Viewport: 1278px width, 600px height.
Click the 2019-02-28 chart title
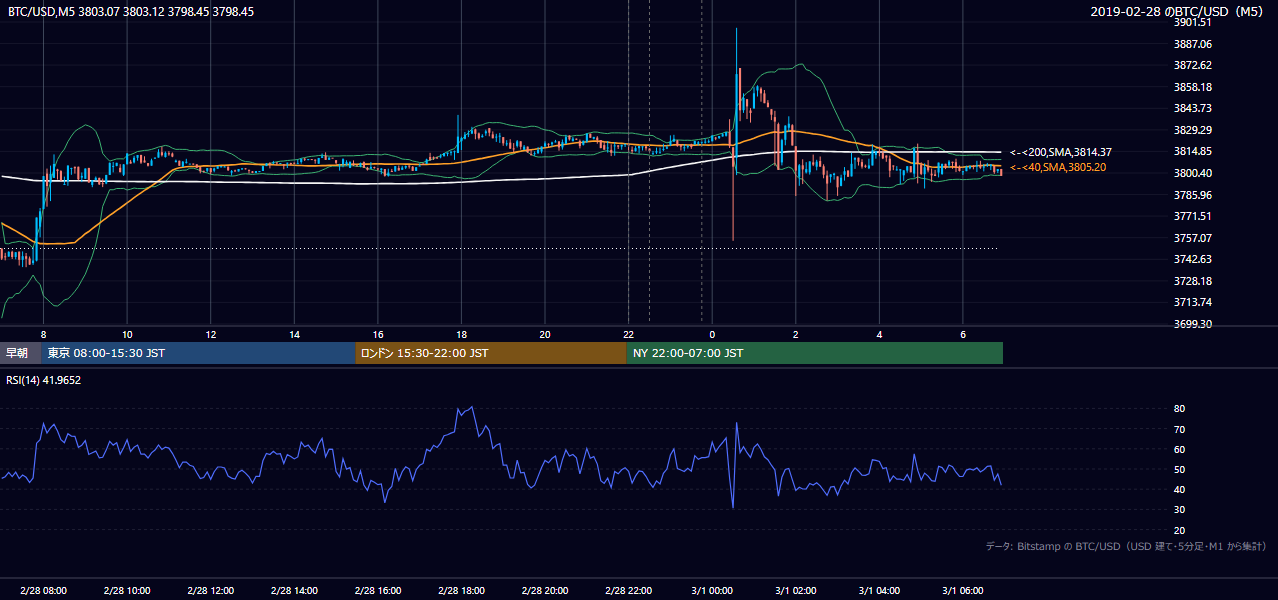click(1179, 12)
